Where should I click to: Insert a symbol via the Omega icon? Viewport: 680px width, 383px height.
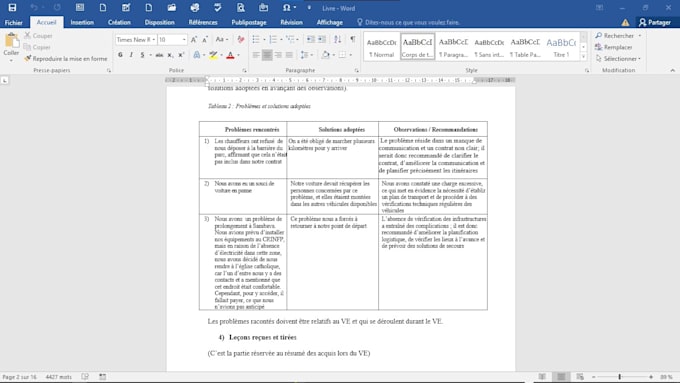[286, 7]
